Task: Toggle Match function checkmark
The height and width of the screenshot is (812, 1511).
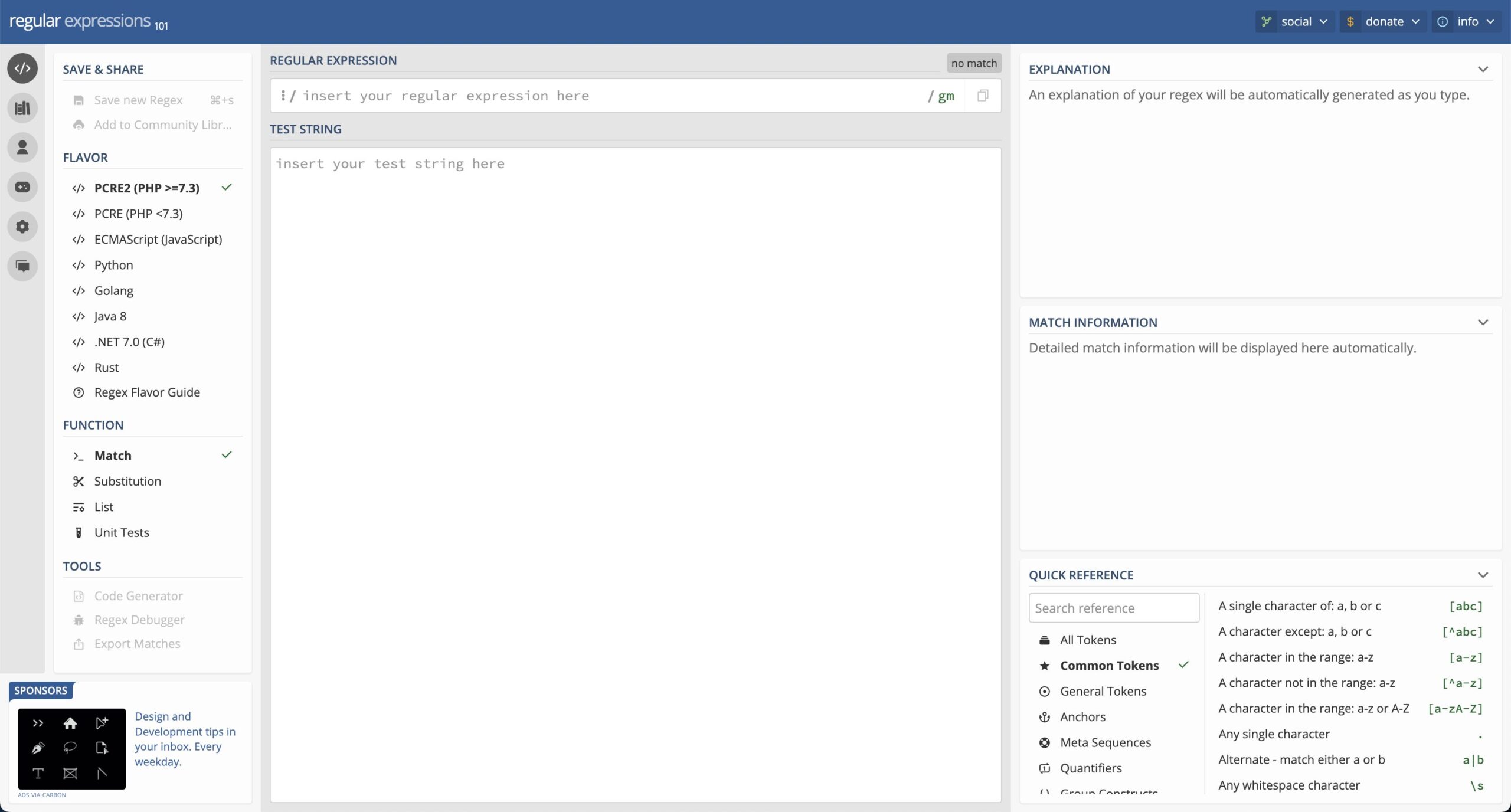Action: point(226,455)
